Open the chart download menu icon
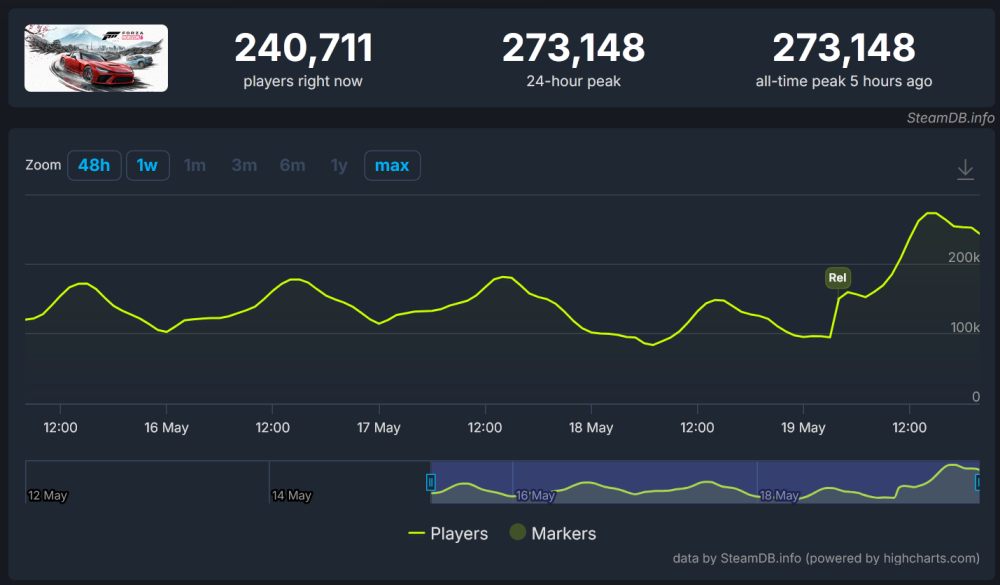 (965, 170)
